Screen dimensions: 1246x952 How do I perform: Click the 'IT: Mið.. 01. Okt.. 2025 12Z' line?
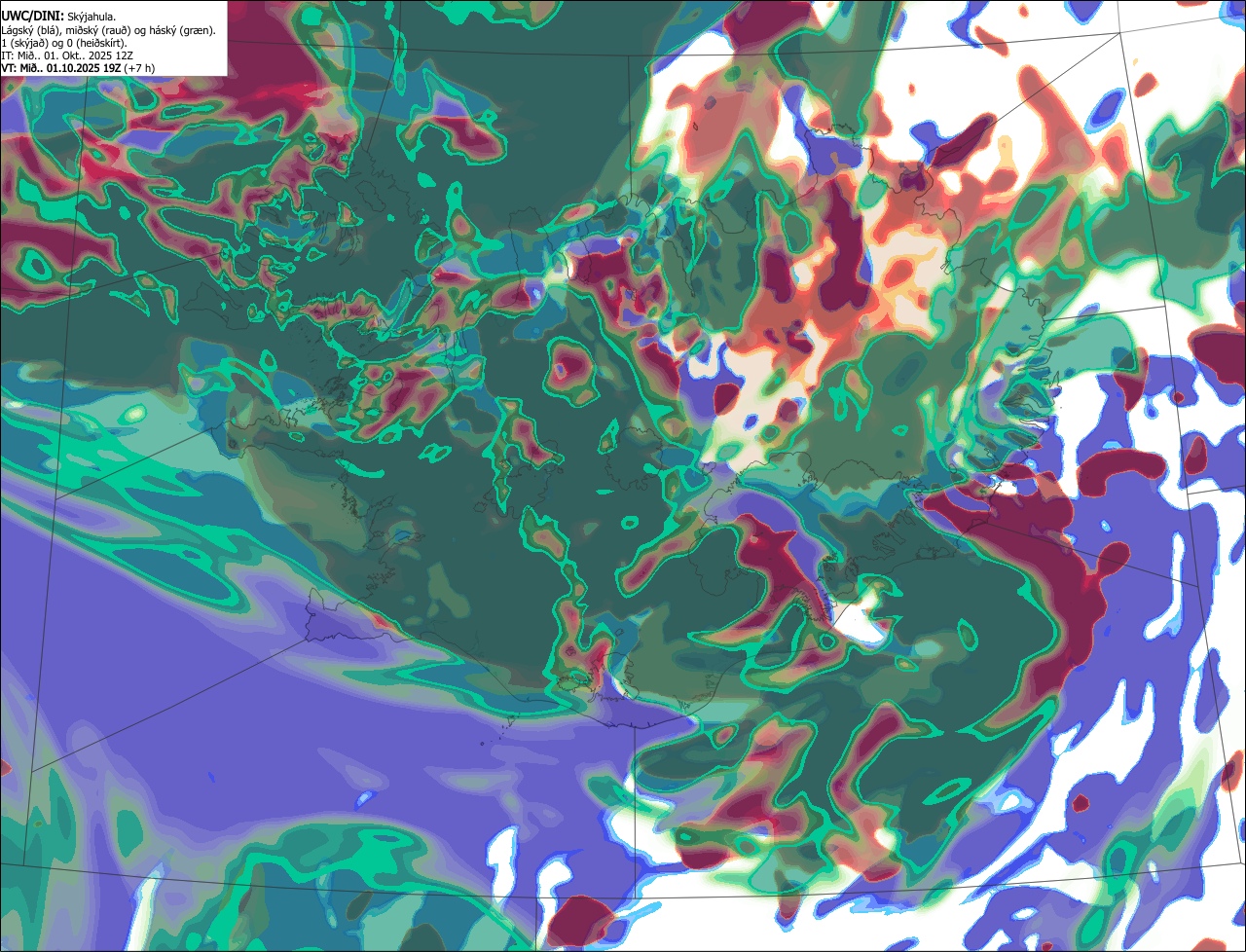(67, 55)
